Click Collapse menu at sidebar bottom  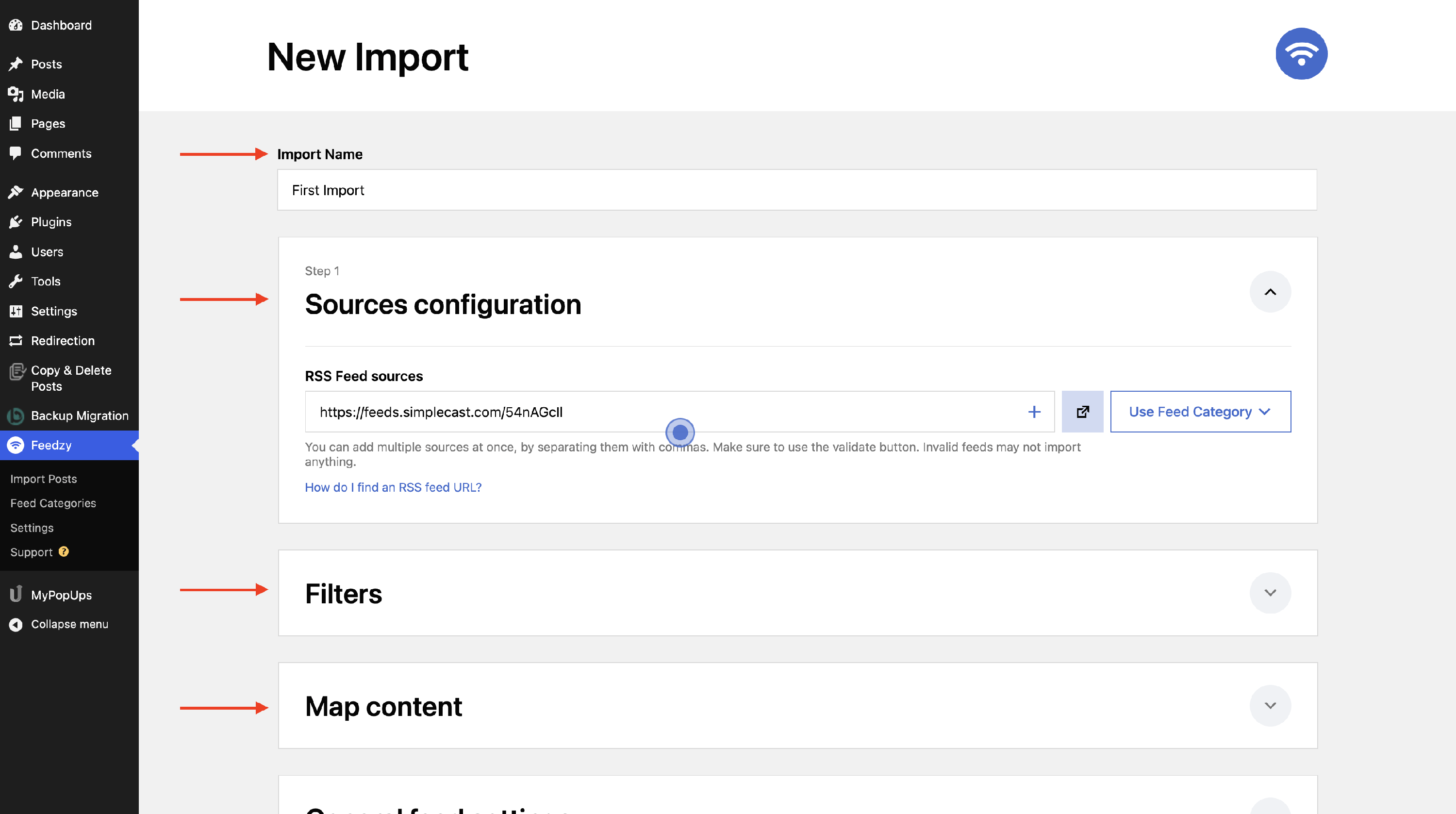coord(69,624)
